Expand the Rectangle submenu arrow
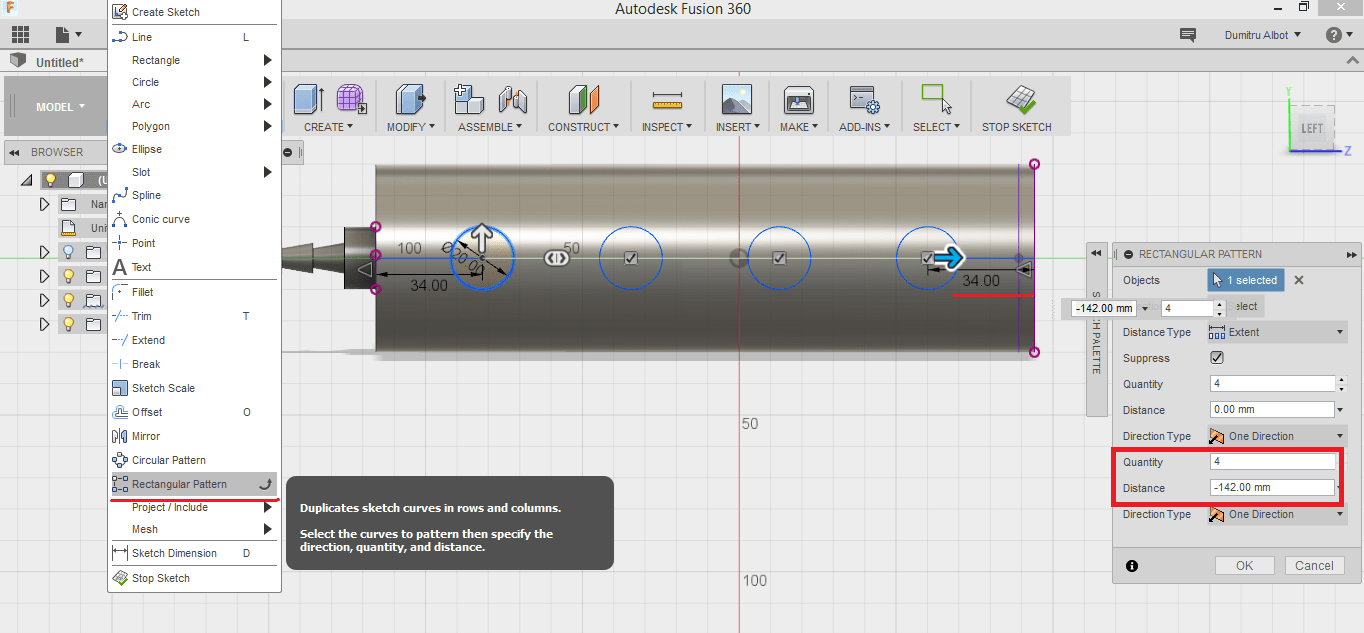This screenshot has width=1364, height=633. pos(268,60)
